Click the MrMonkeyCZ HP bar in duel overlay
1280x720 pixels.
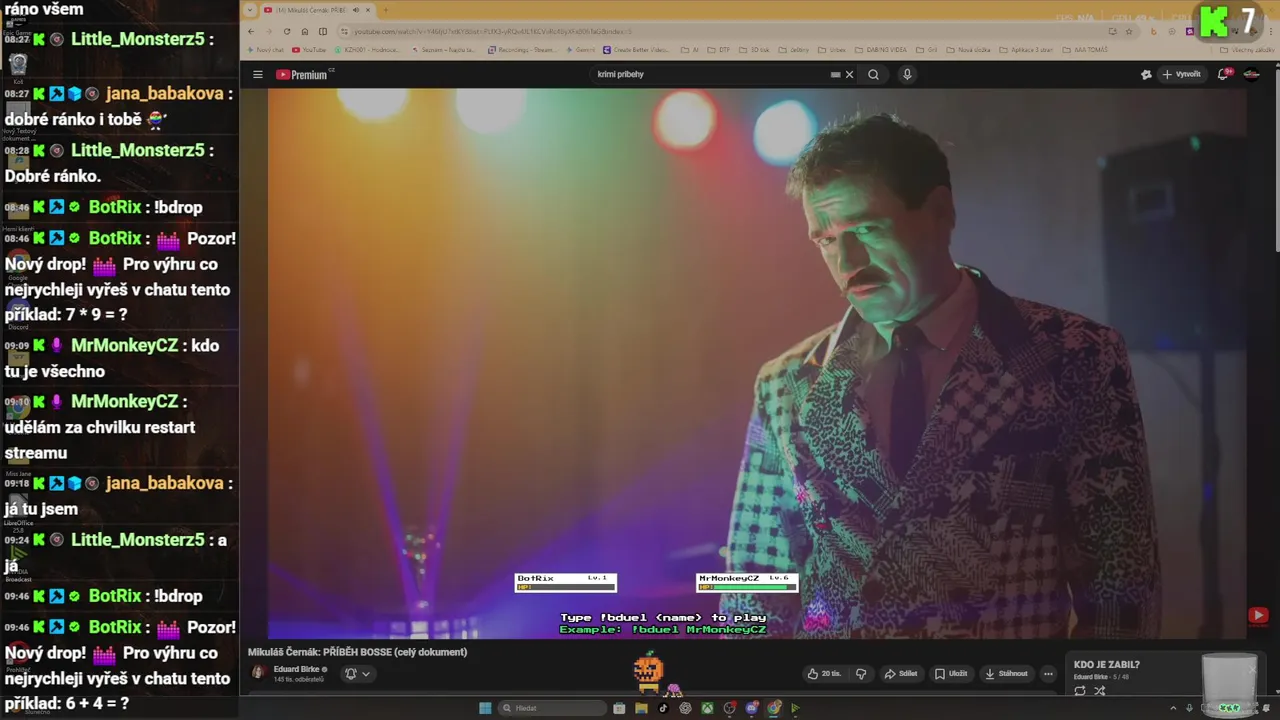pos(747,587)
